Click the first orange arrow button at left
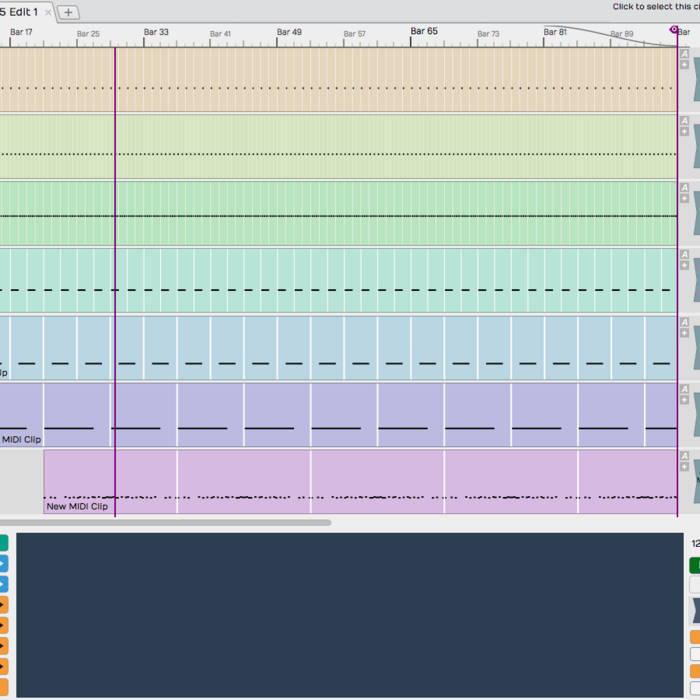700x700 pixels. [x=3, y=605]
